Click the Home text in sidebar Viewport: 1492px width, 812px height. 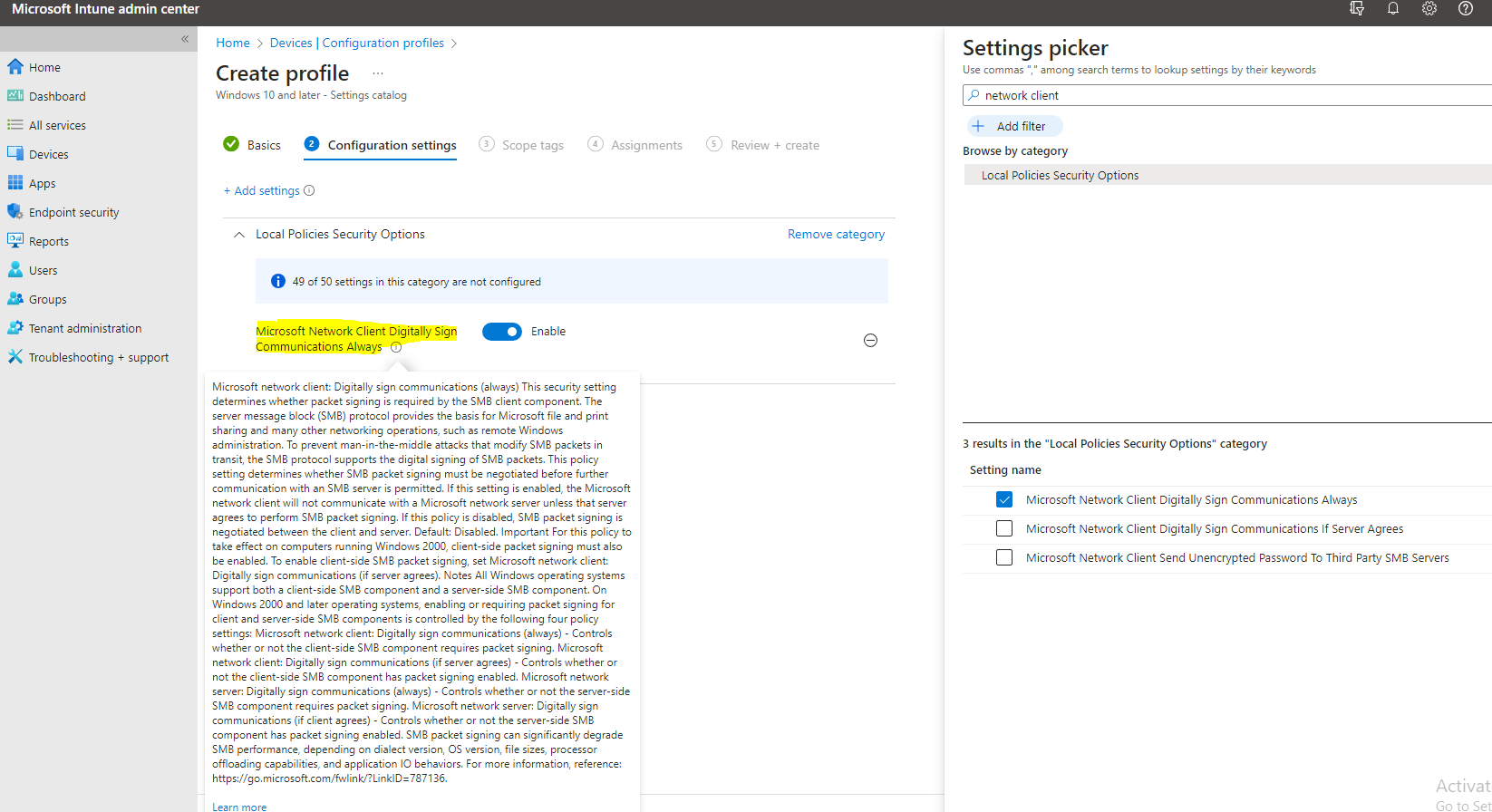tap(44, 67)
